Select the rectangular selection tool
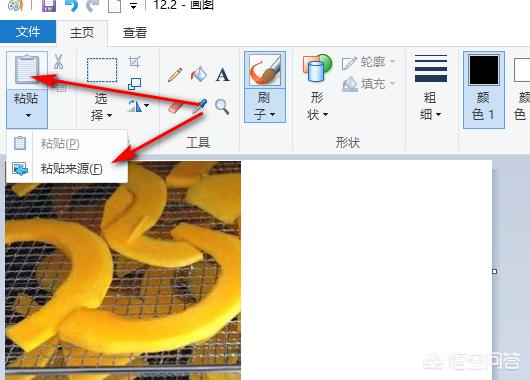 click(x=102, y=70)
